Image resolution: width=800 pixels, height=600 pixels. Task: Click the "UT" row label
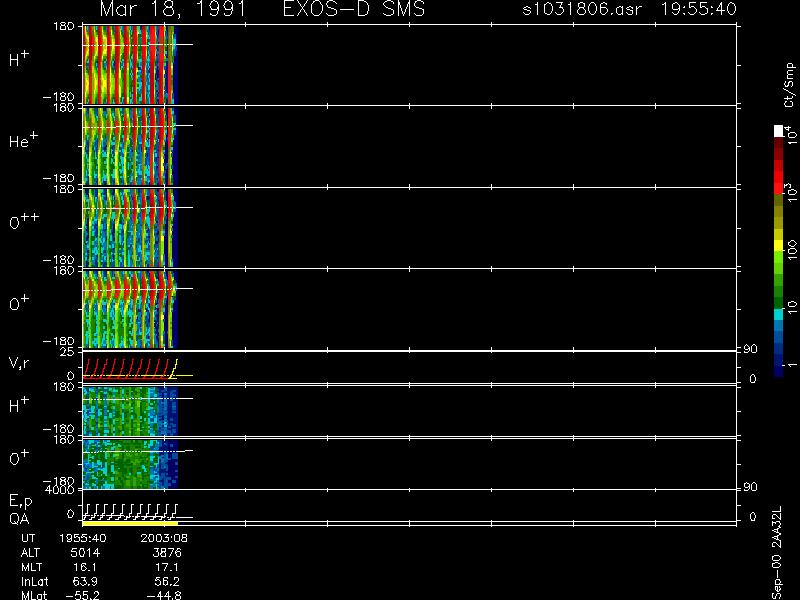[x=29, y=538]
